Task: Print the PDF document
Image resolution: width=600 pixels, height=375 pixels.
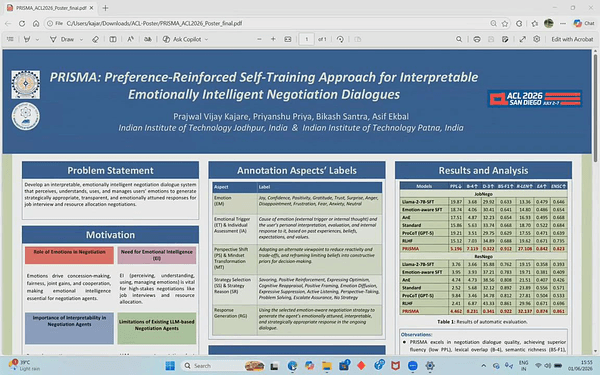Action: [x=477, y=39]
